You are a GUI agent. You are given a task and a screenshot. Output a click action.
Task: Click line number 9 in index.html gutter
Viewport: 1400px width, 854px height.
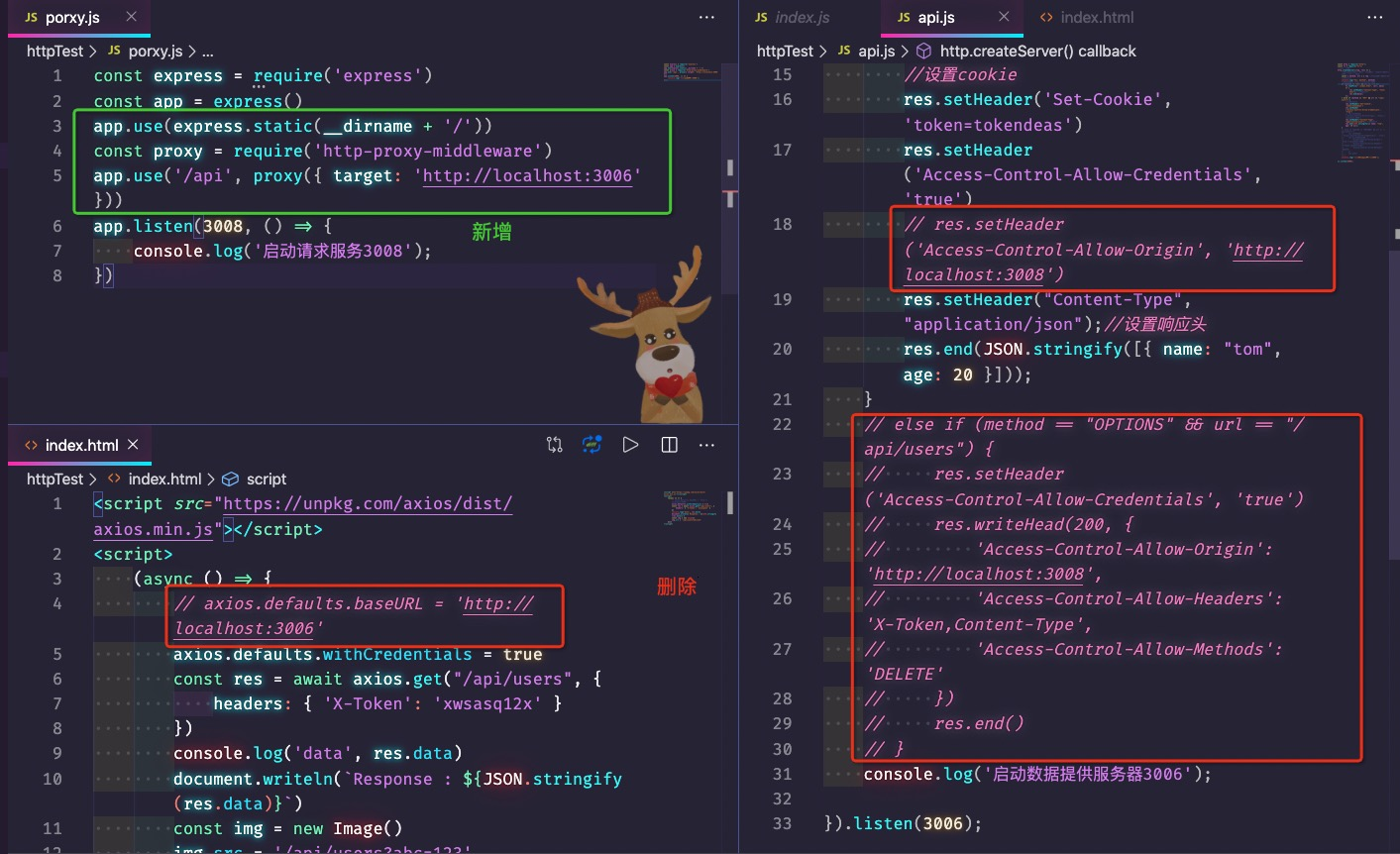pyautogui.click(x=57, y=753)
